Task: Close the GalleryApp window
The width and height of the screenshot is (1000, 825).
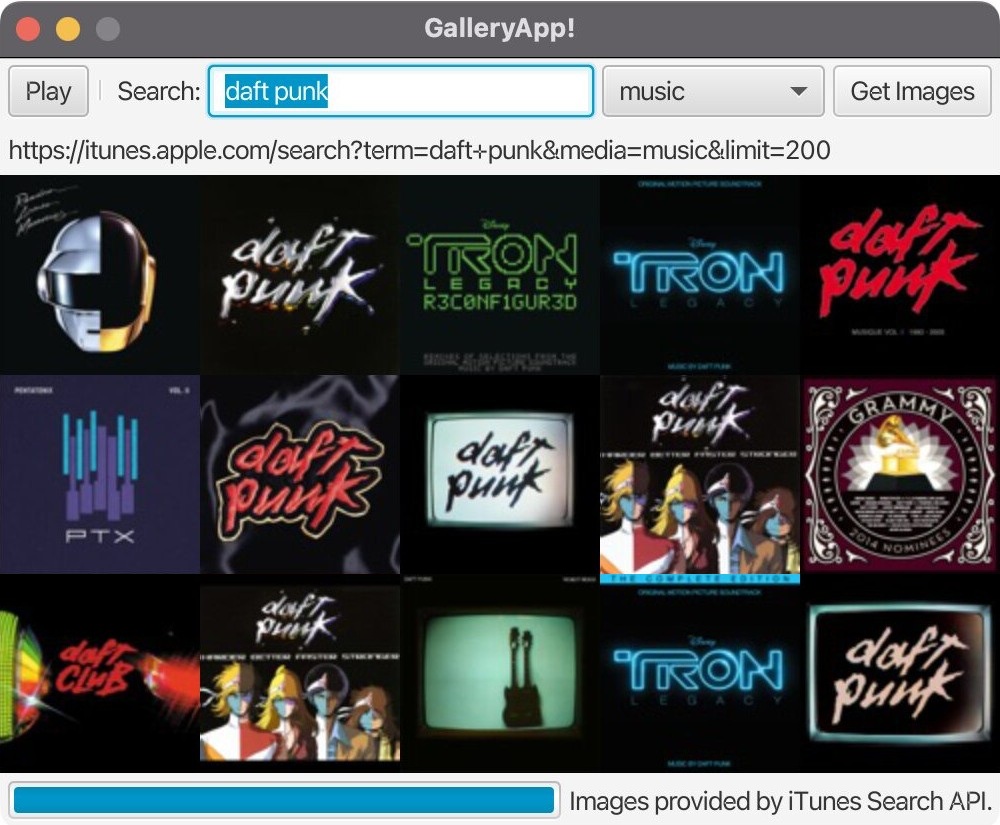Action: point(28,29)
